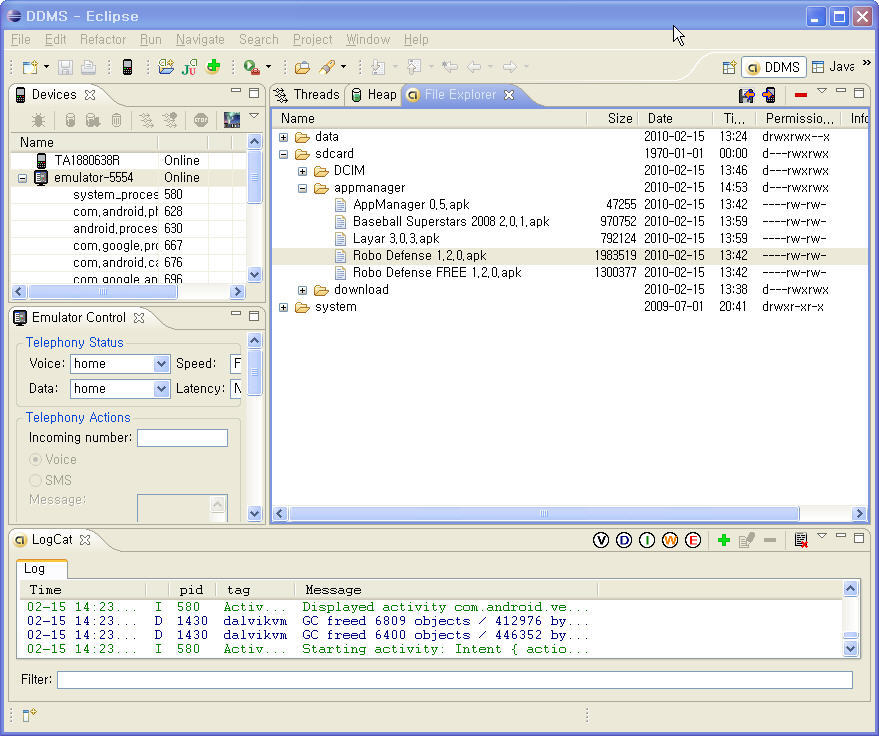Click the Search flashlight toolbar icon

(327, 67)
